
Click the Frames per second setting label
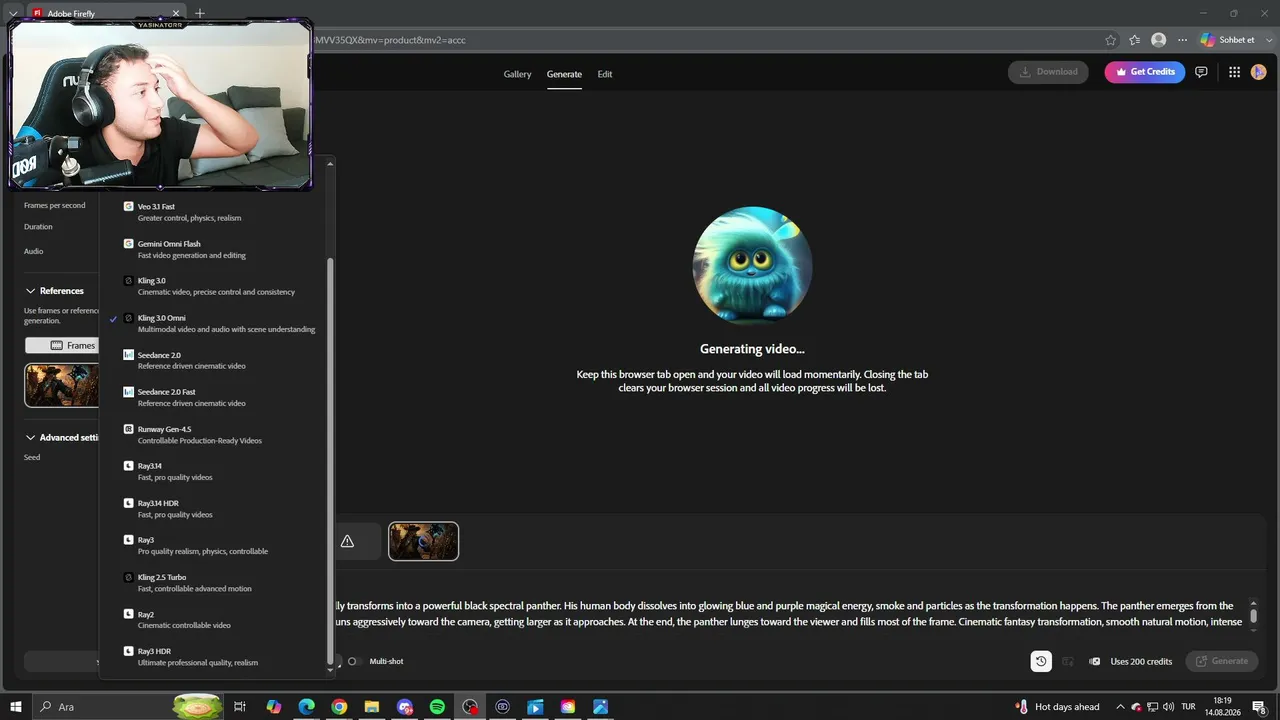[x=54, y=205]
